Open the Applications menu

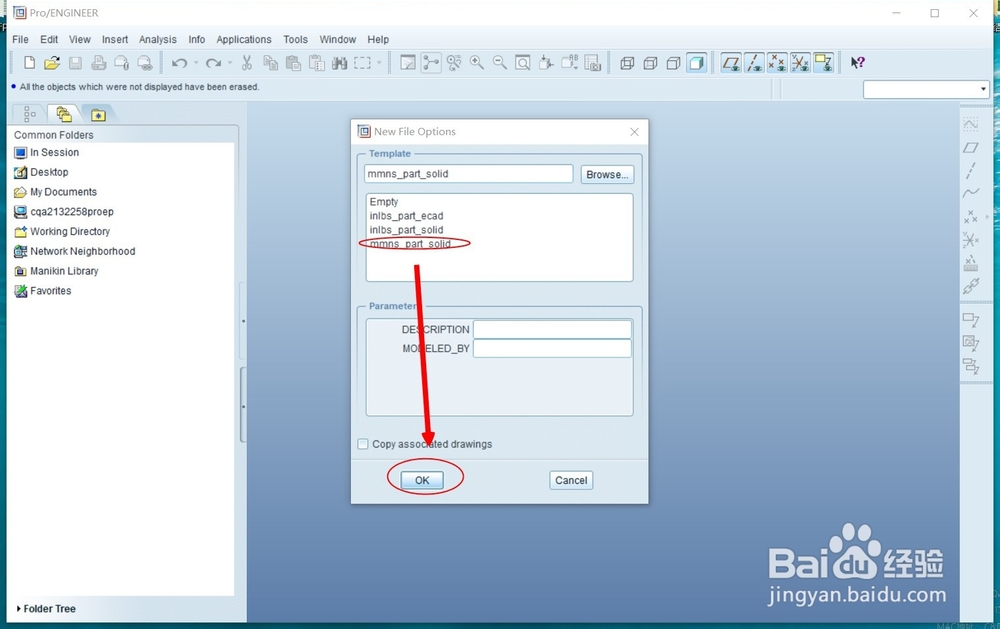[244, 40]
